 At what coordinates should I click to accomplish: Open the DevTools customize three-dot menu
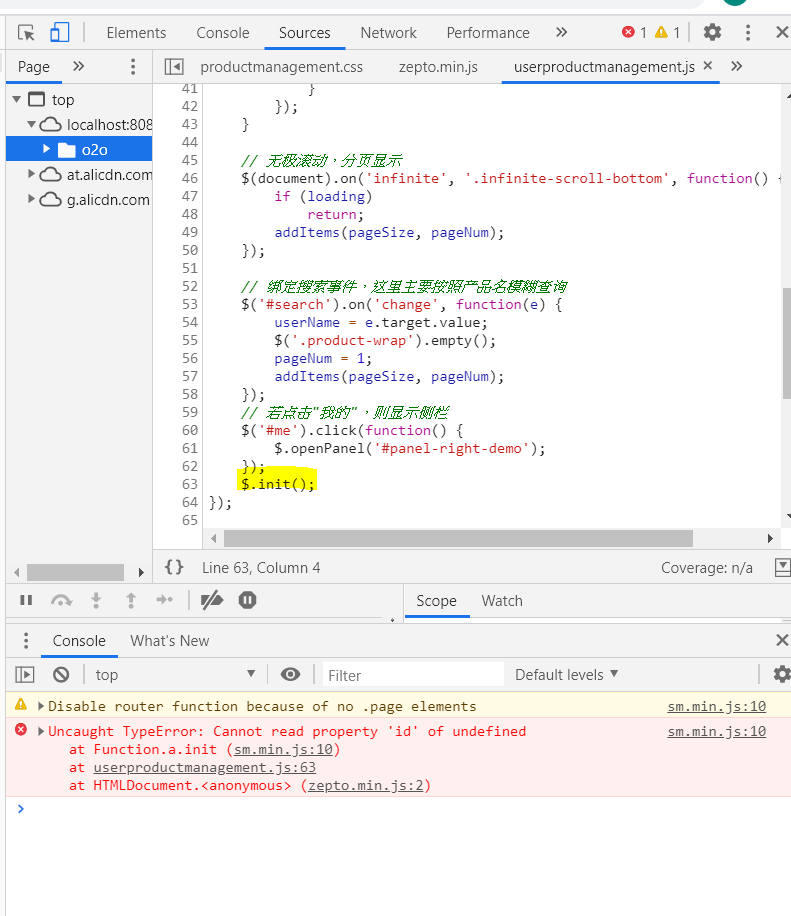748,32
